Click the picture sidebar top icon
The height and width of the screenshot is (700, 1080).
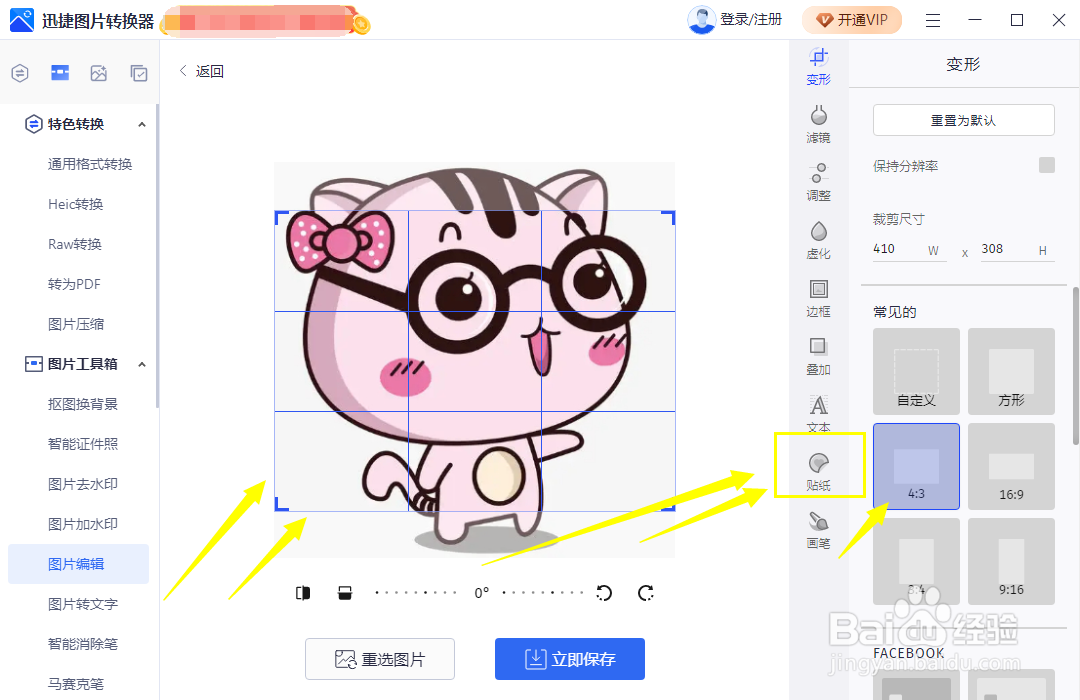[x=98, y=72]
